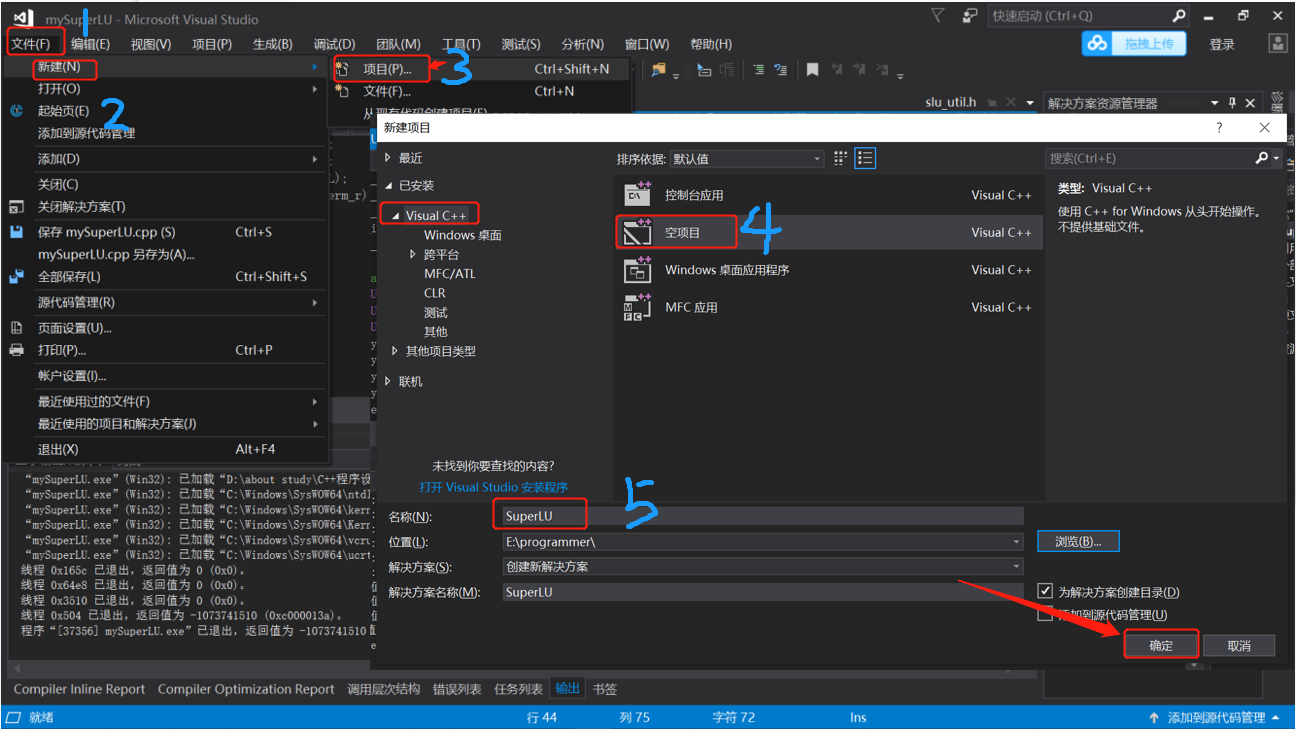Open the 位置(L) path dropdown
The height and width of the screenshot is (729, 1296).
[1016, 542]
